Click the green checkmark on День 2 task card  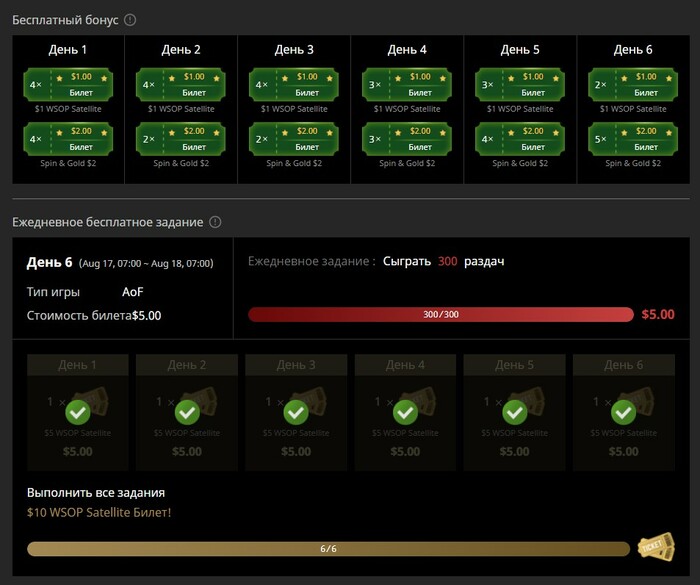coord(187,412)
